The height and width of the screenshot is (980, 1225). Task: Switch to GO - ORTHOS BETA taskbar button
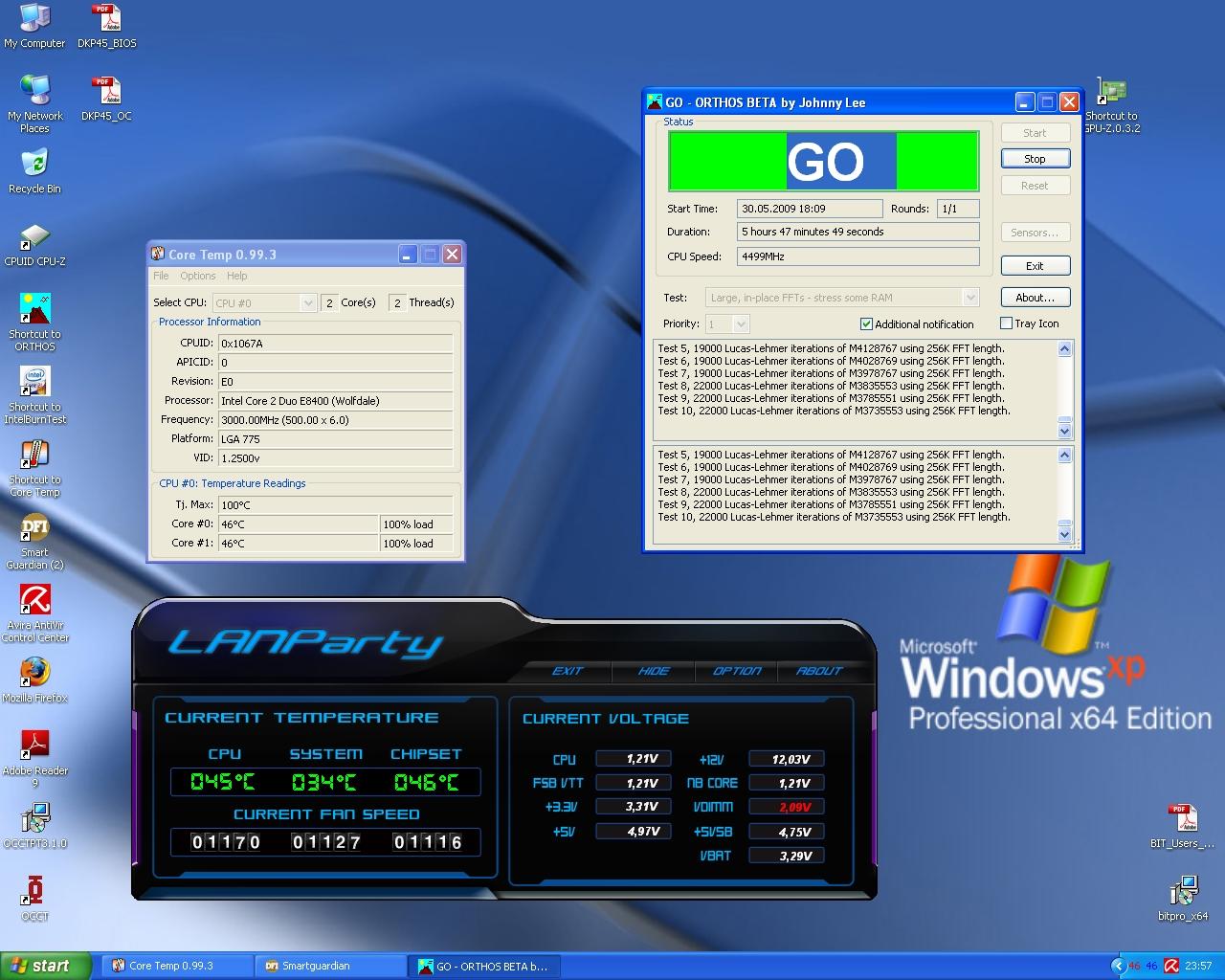[485, 966]
